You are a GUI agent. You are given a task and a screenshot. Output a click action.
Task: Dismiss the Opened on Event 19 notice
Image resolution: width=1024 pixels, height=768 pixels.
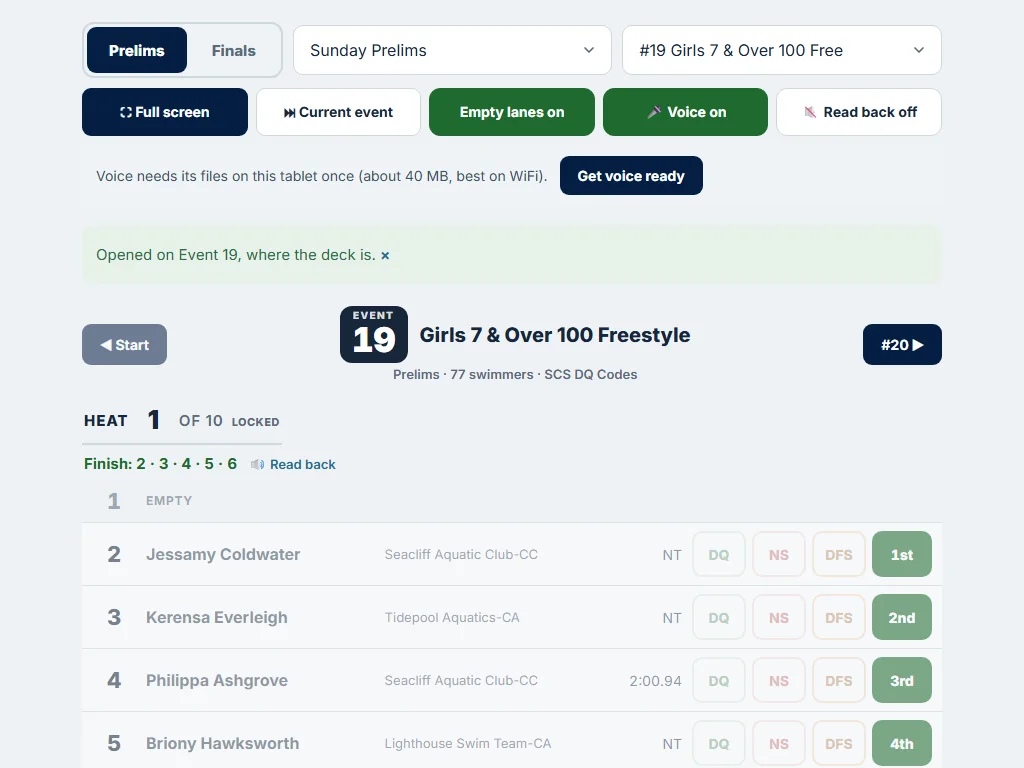385,255
